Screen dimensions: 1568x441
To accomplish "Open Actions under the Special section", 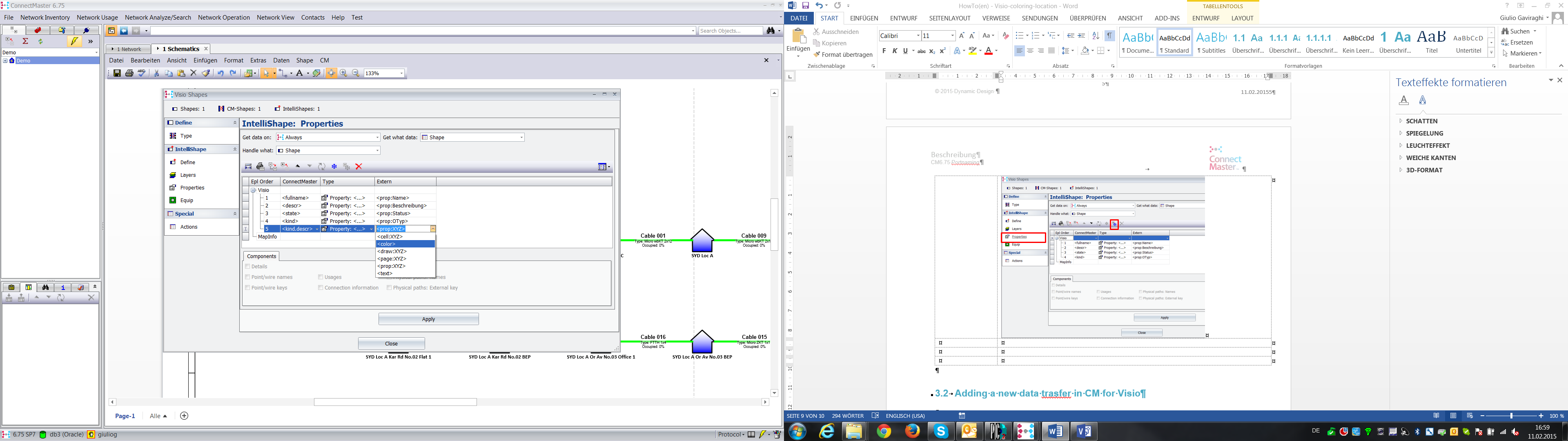I will 189,227.
